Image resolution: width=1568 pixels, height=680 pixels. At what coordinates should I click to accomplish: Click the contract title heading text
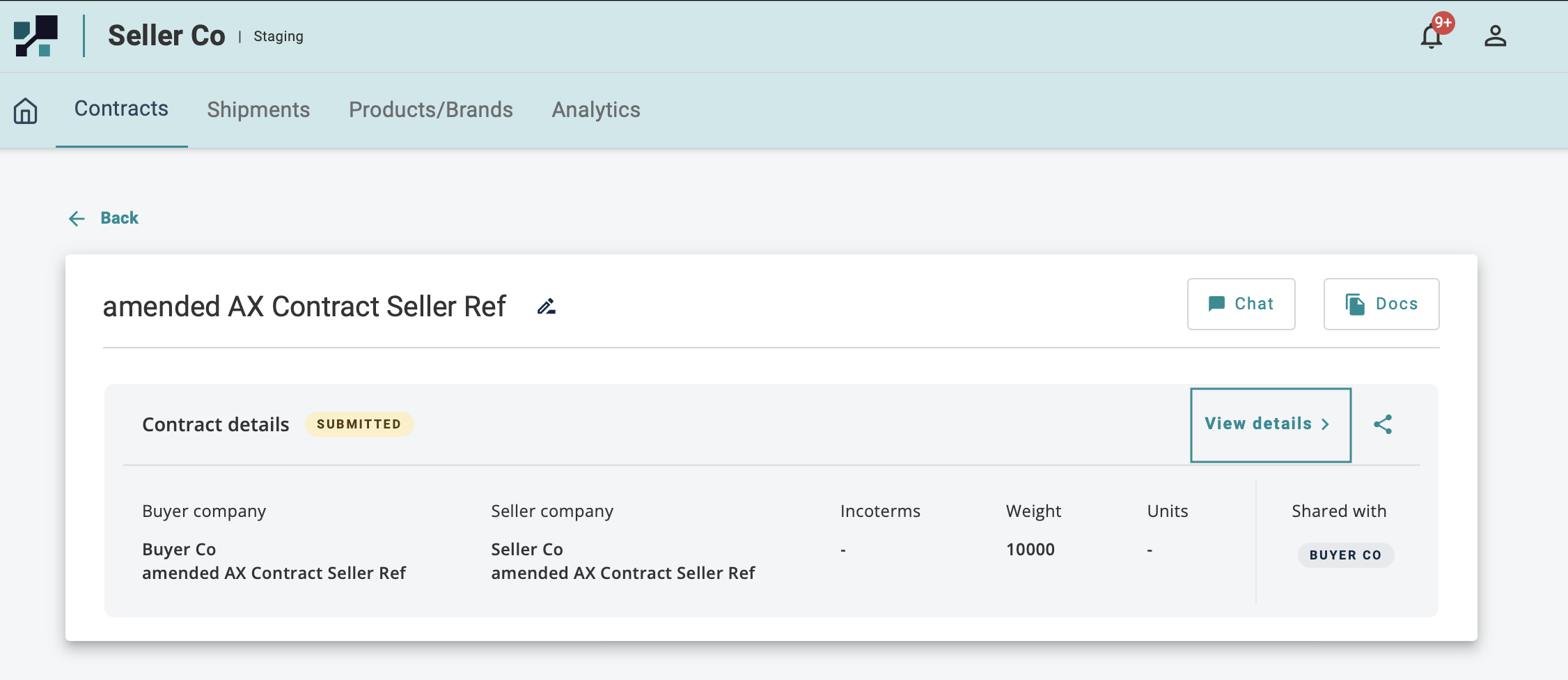[x=304, y=307]
